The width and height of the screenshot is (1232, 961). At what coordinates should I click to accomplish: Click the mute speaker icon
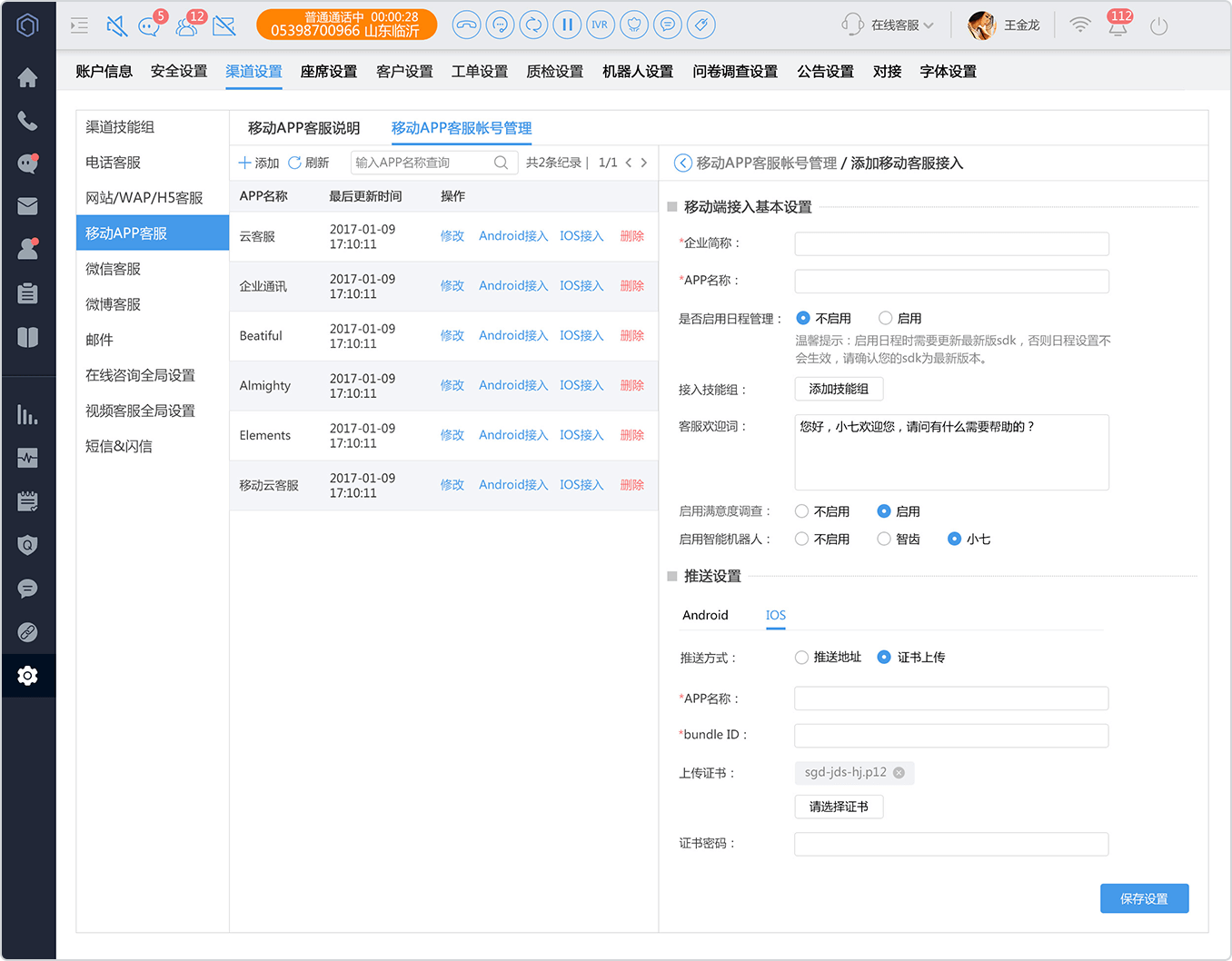pyautogui.click(x=116, y=25)
